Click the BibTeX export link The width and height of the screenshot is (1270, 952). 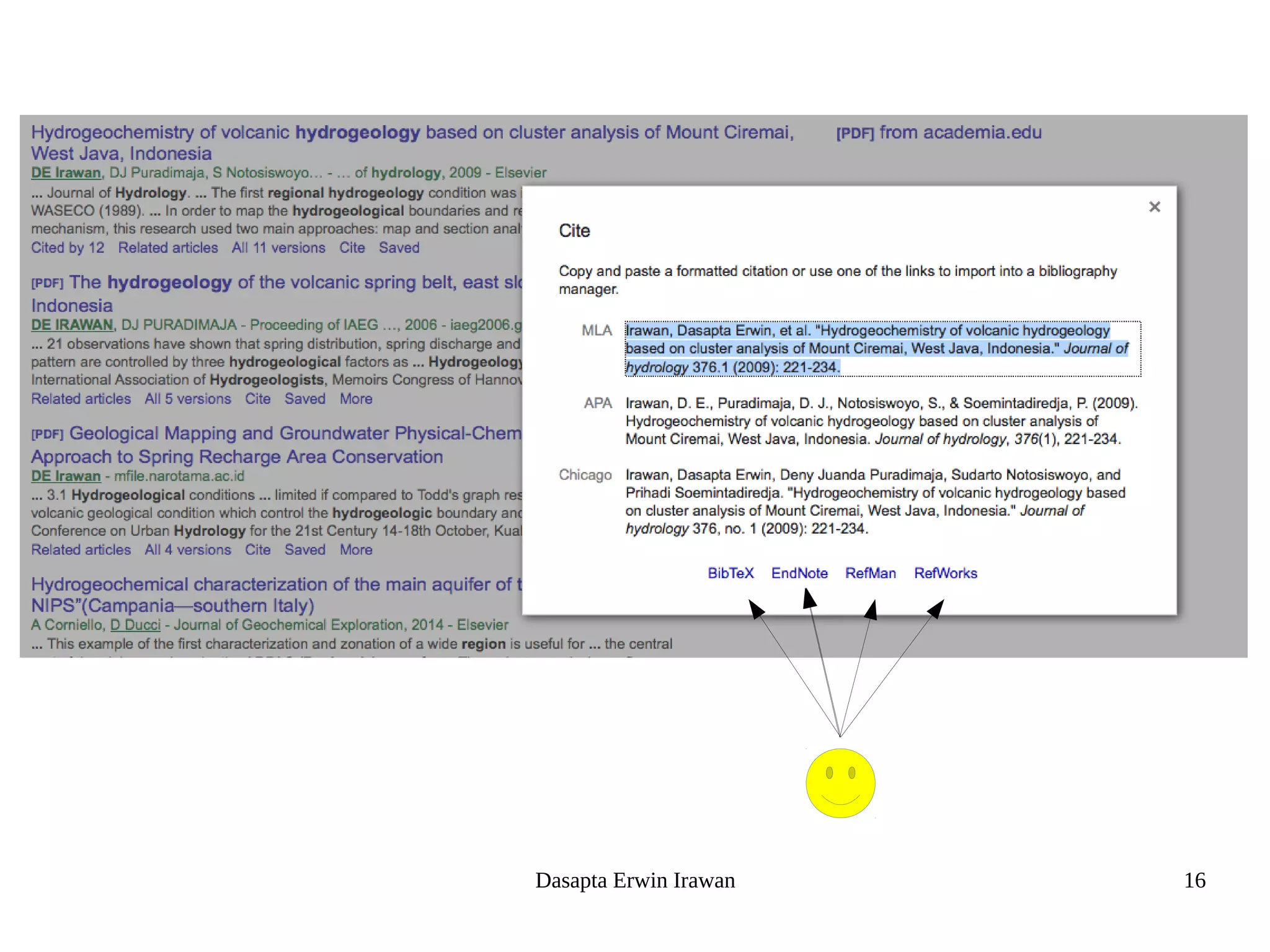click(730, 573)
